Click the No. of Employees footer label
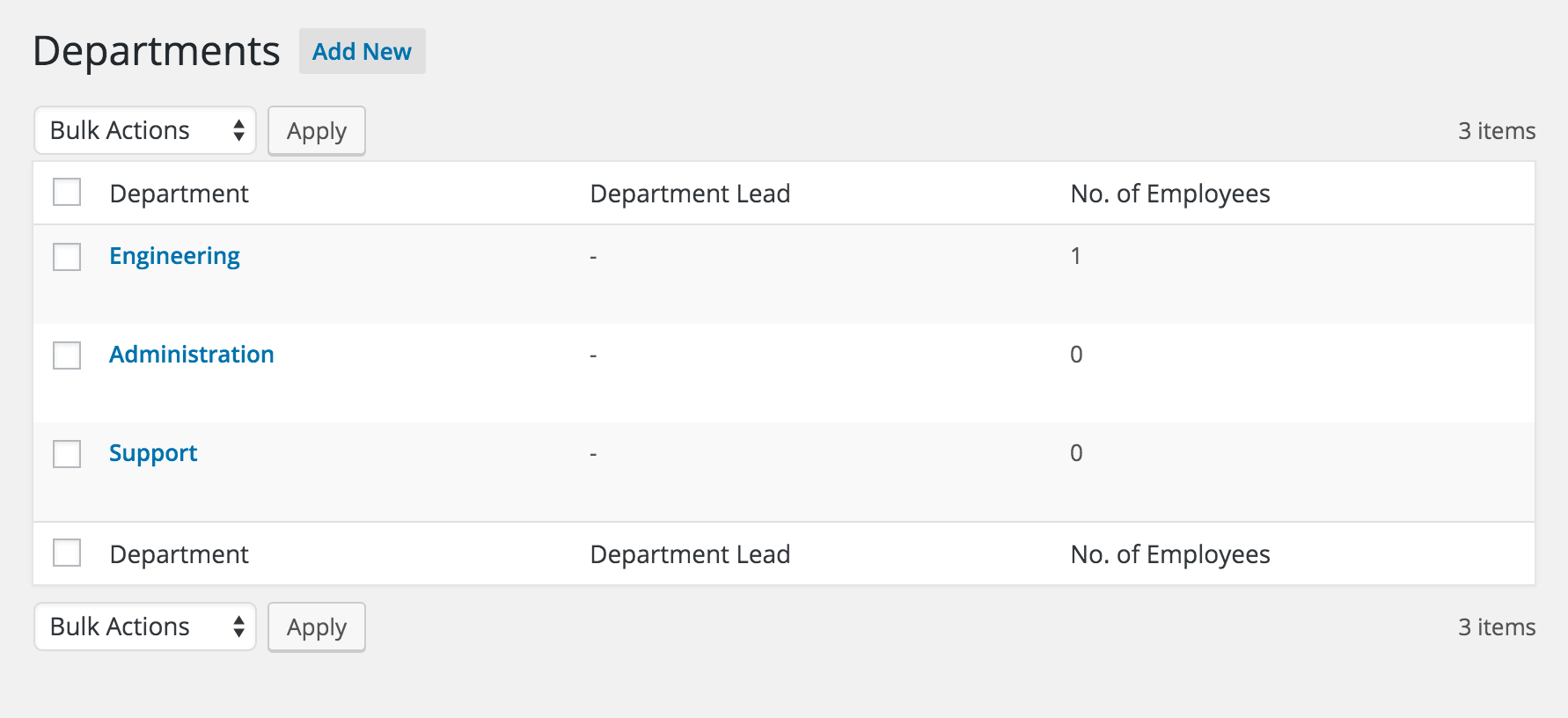 point(1169,554)
